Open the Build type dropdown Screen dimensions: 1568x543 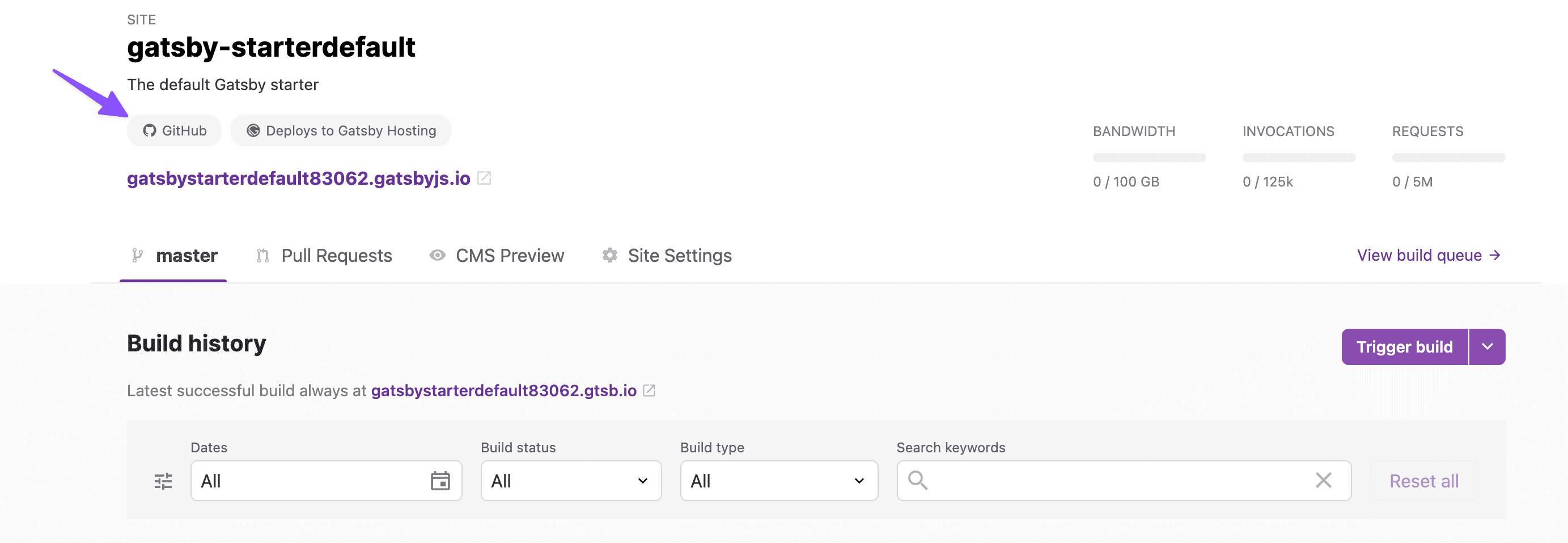click(779, 480)
